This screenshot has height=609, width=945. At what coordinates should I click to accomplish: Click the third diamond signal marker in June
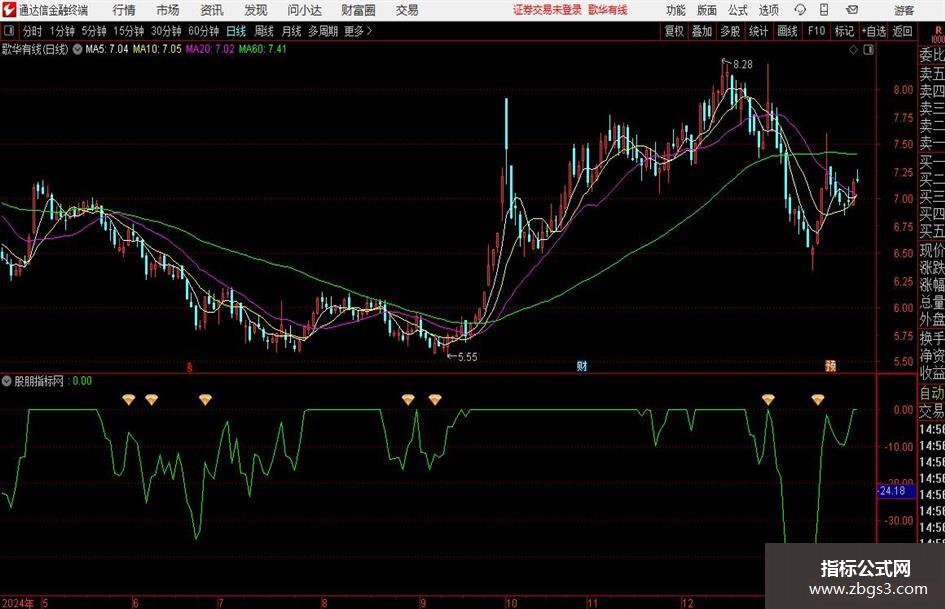[206, 399]
